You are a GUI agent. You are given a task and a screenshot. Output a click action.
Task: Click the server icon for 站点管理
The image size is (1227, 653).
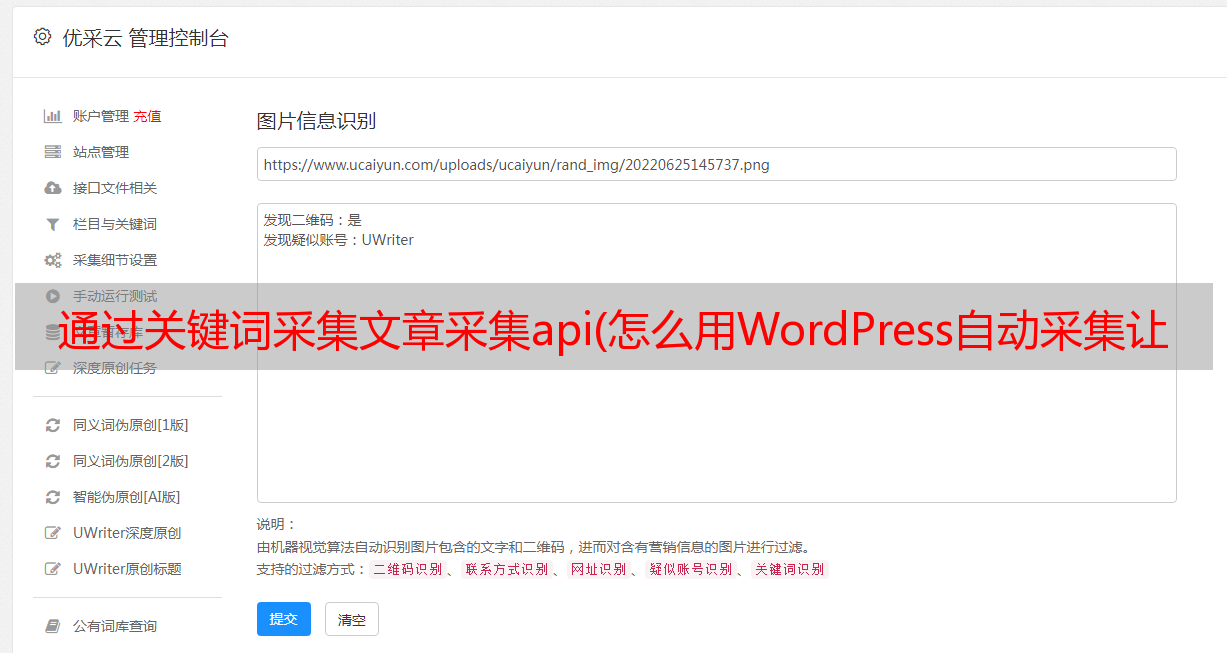53,152
